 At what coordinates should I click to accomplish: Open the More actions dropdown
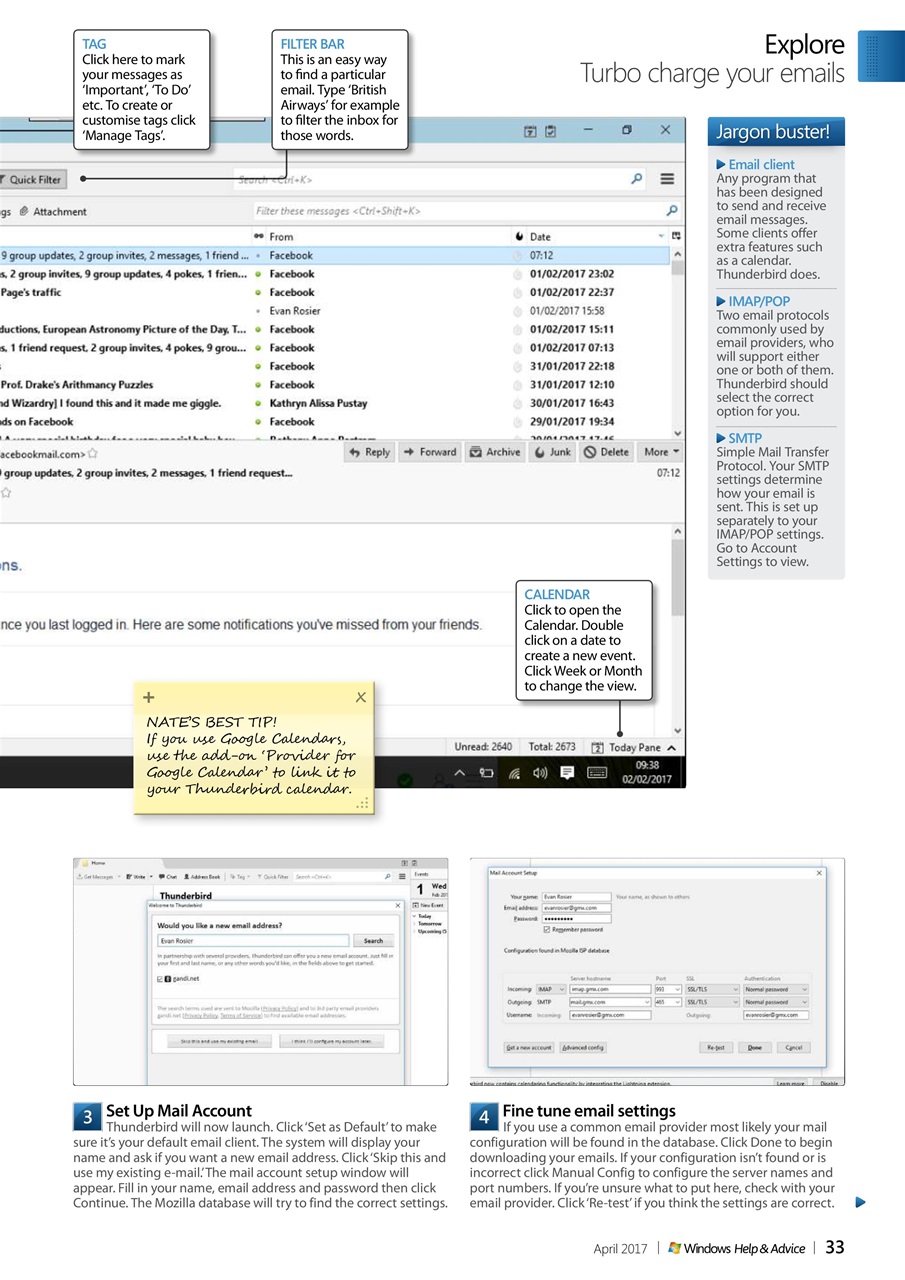coord(659,452)
